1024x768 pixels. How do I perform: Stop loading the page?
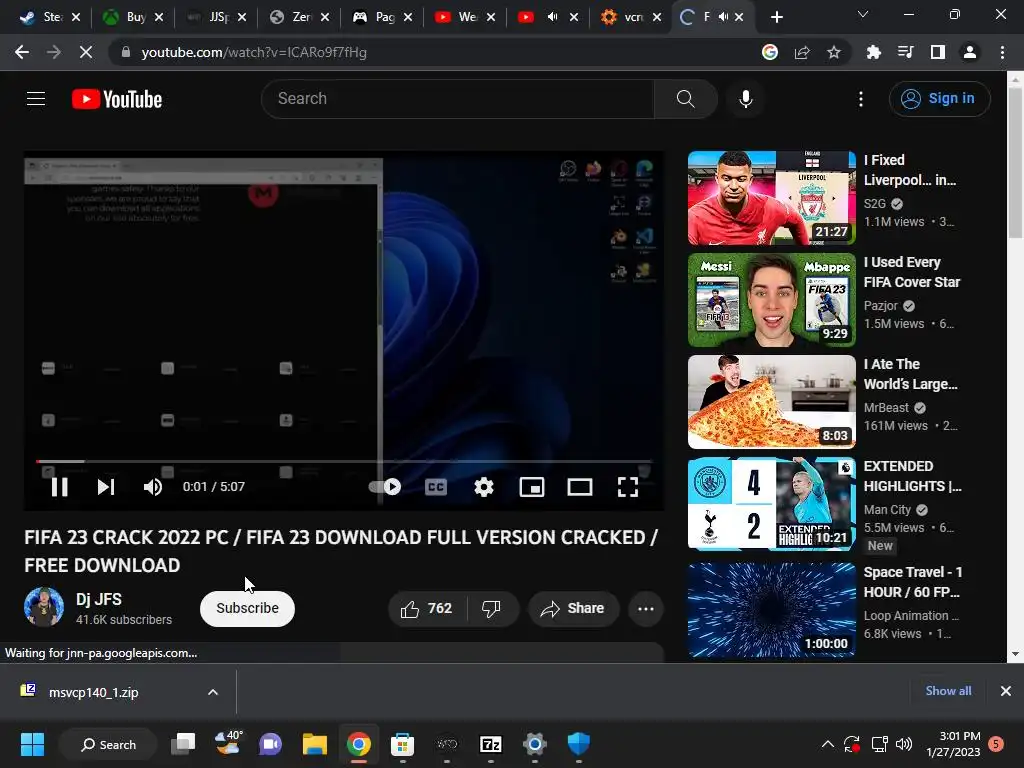coord(86,52)
